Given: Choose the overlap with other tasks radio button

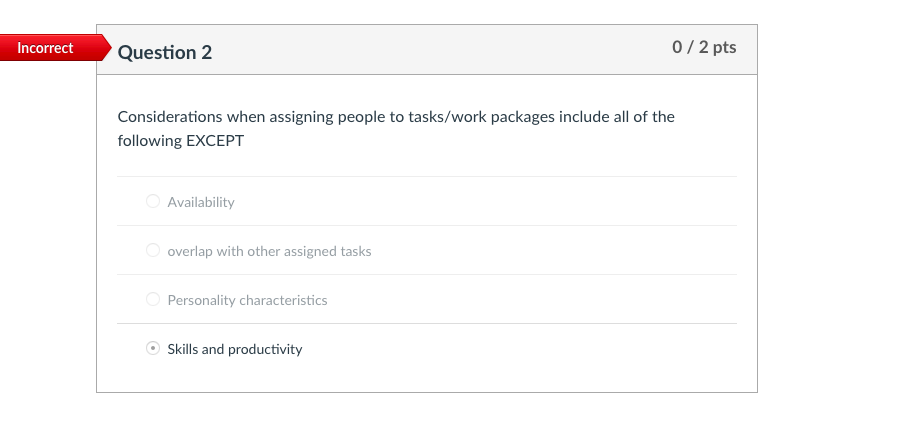Looking at the screenshot, I should point(153,251).
